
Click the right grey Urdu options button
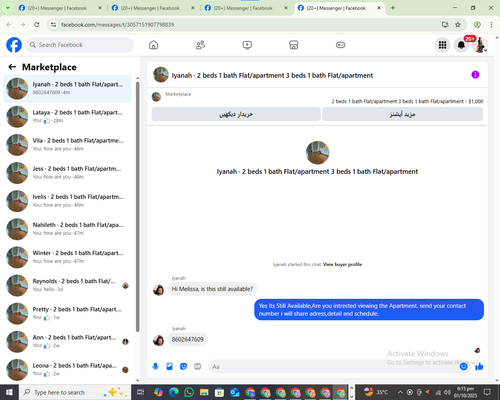coord(402,114)
